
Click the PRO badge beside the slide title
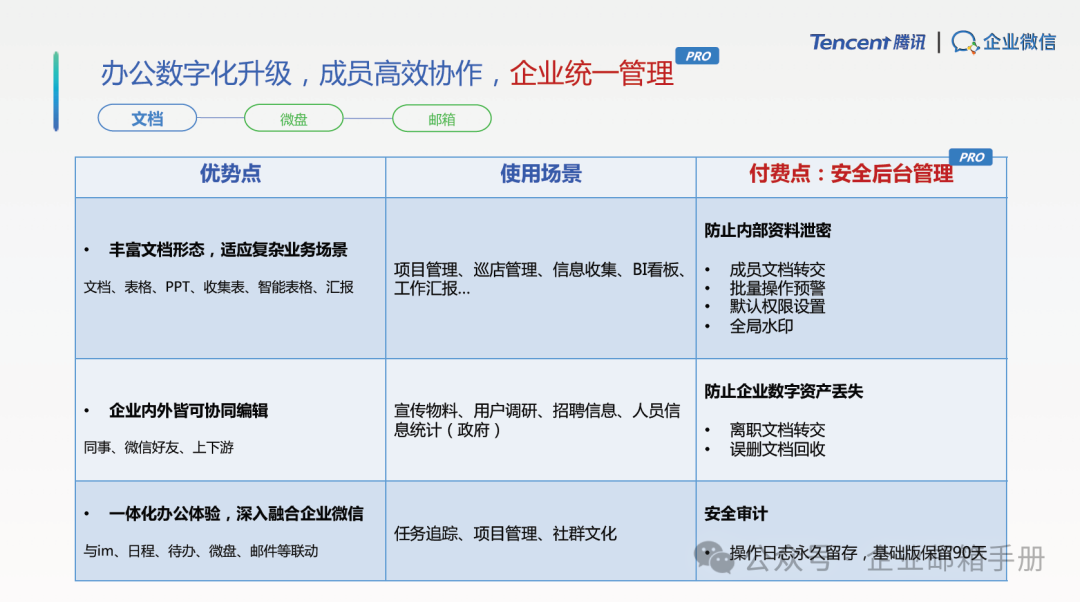tap(697, 56)
